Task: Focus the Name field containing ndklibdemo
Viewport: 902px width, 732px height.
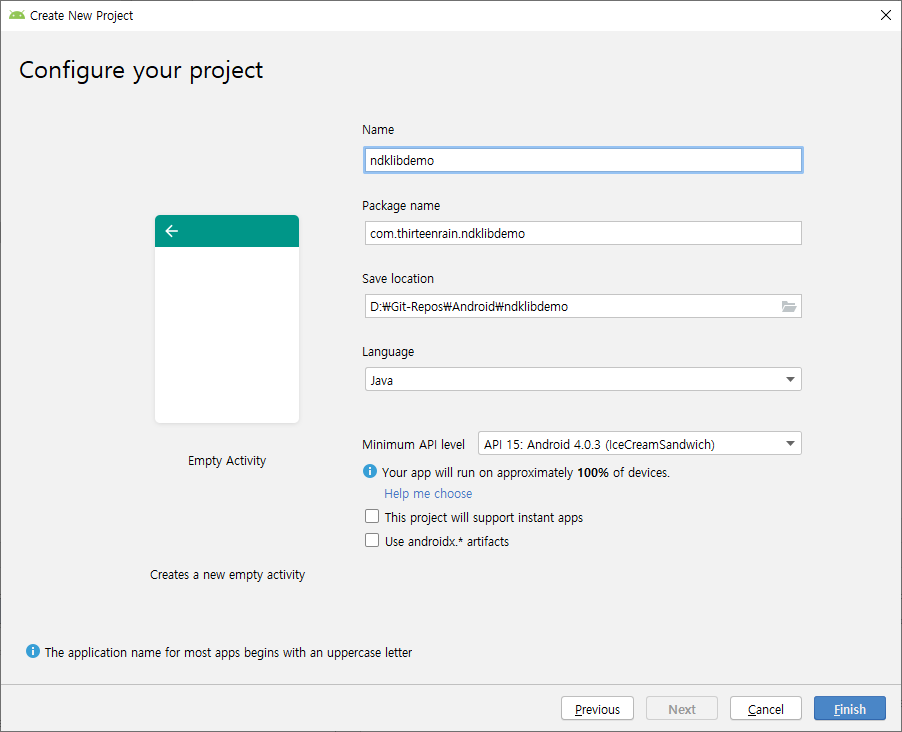Action: pos(583,160)
